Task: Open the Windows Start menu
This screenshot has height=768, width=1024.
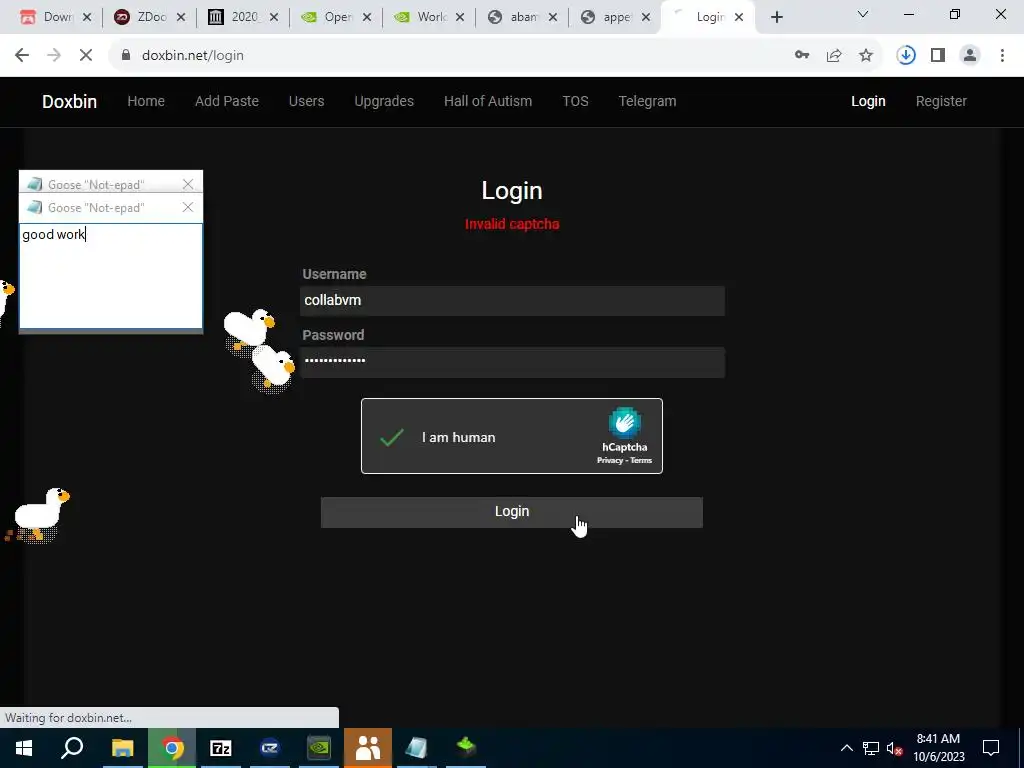Action: pyautogui.click(x=24, y=748)
